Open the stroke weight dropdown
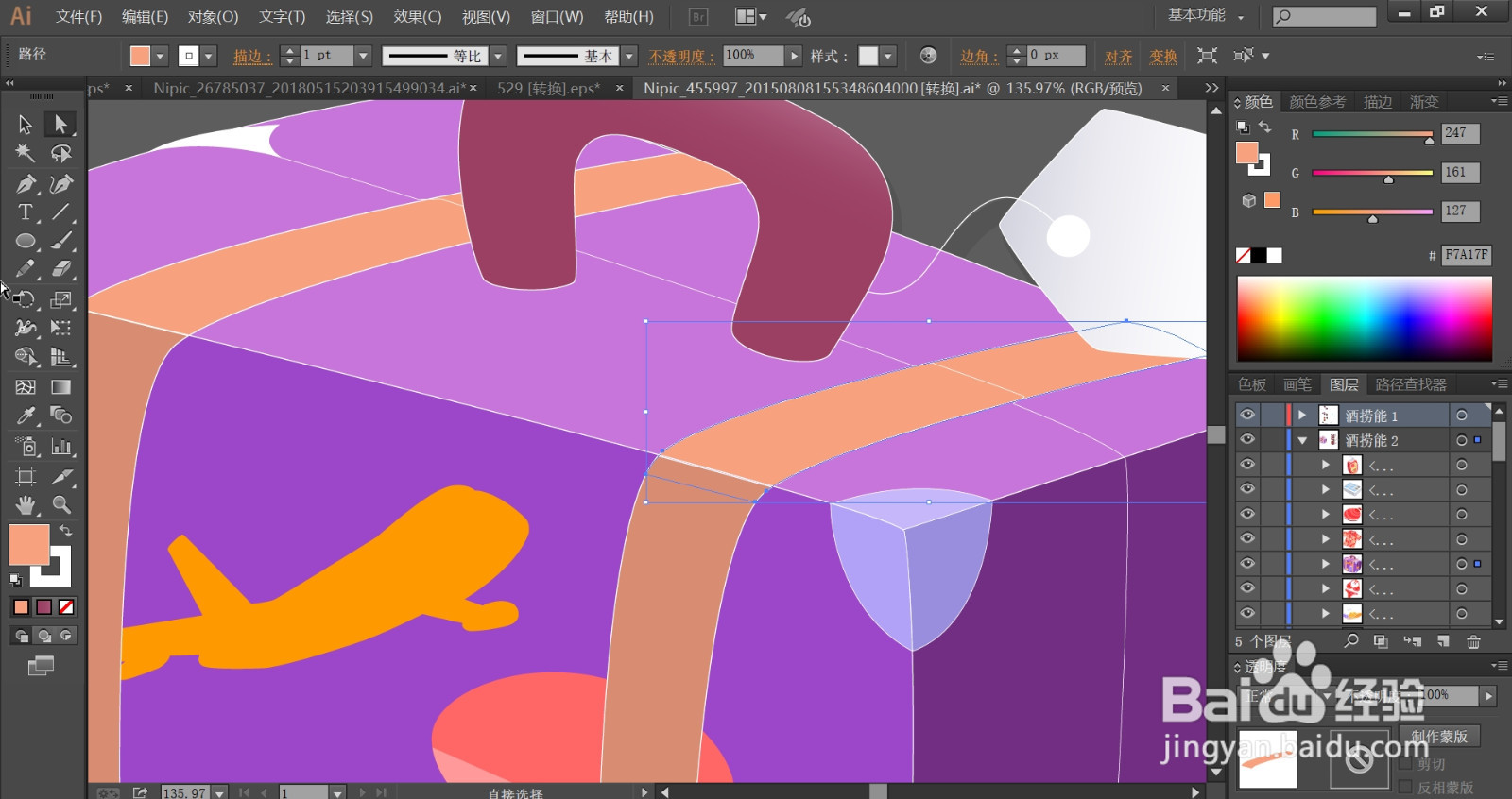This screenshot has height=799, width=1512. click(x=363, y=56)
